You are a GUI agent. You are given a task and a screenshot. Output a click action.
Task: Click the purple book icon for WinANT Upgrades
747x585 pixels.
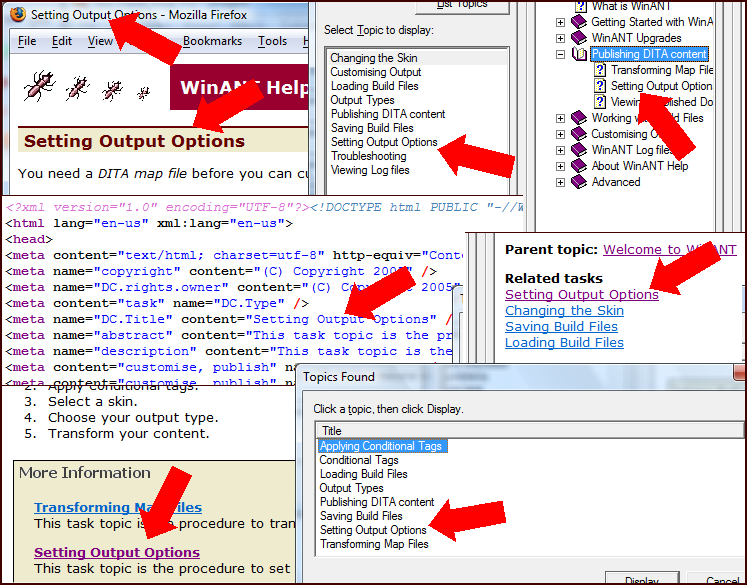pyautogui.click(x=579, y=38)
